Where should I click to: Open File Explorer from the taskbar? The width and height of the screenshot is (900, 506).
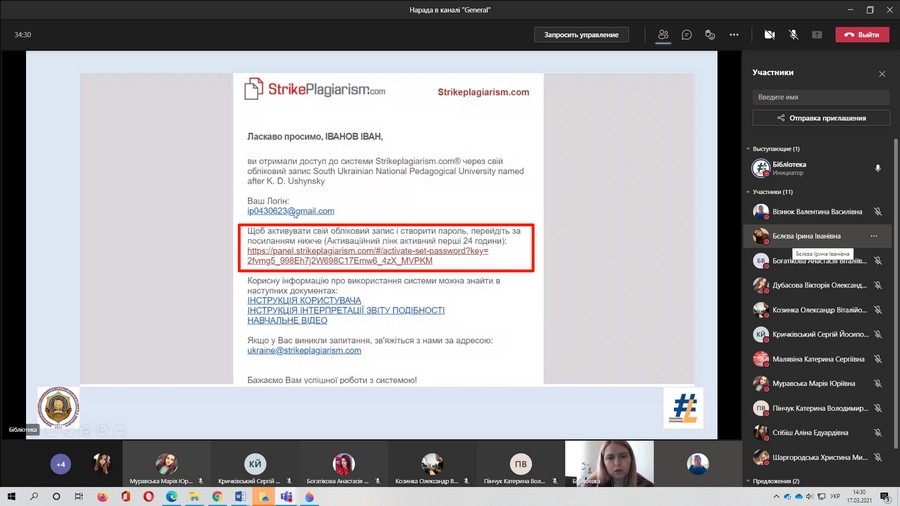click(x=194, y=496)
